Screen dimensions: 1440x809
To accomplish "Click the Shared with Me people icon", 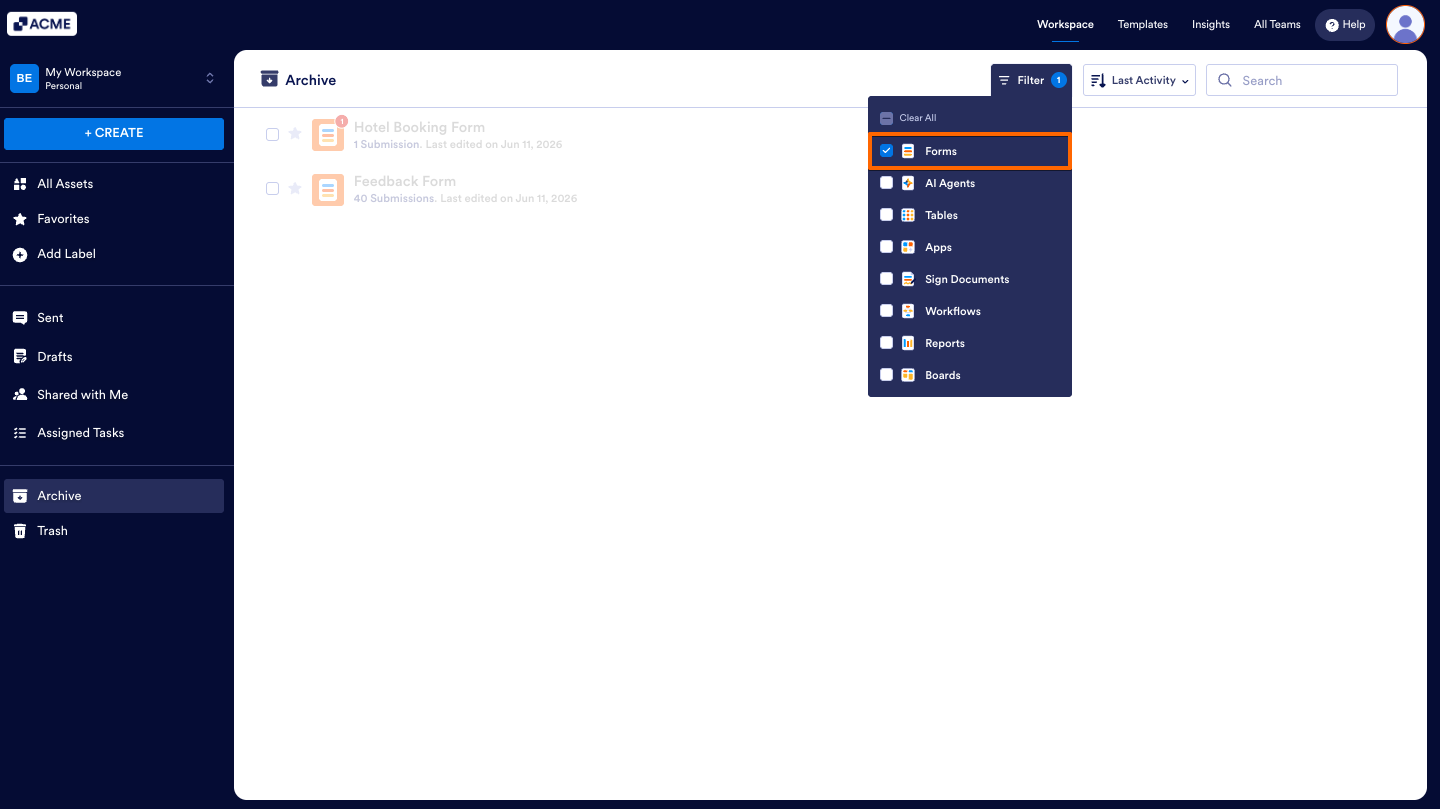I will (20, 395).
